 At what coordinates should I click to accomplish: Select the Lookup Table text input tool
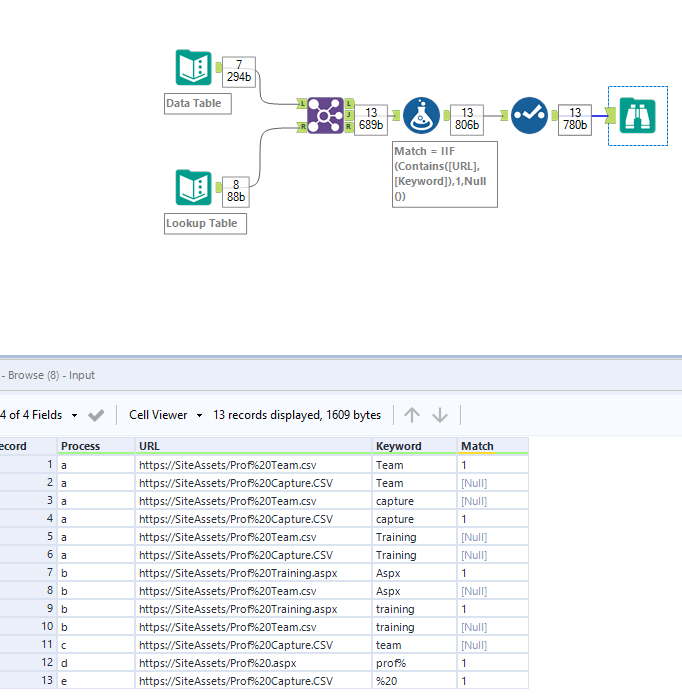(x=191, y=188)
